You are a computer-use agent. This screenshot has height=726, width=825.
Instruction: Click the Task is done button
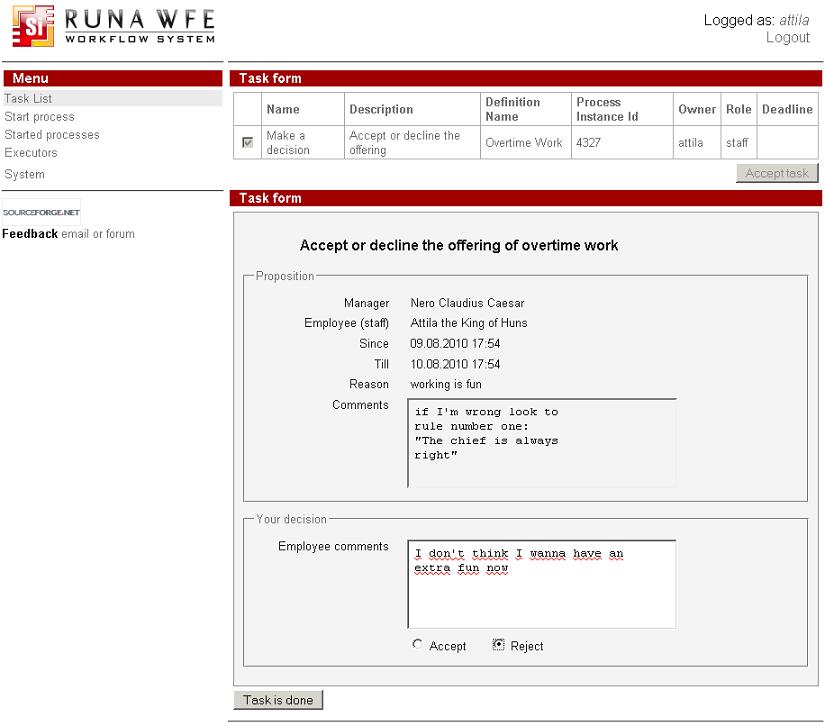point(277,699)
